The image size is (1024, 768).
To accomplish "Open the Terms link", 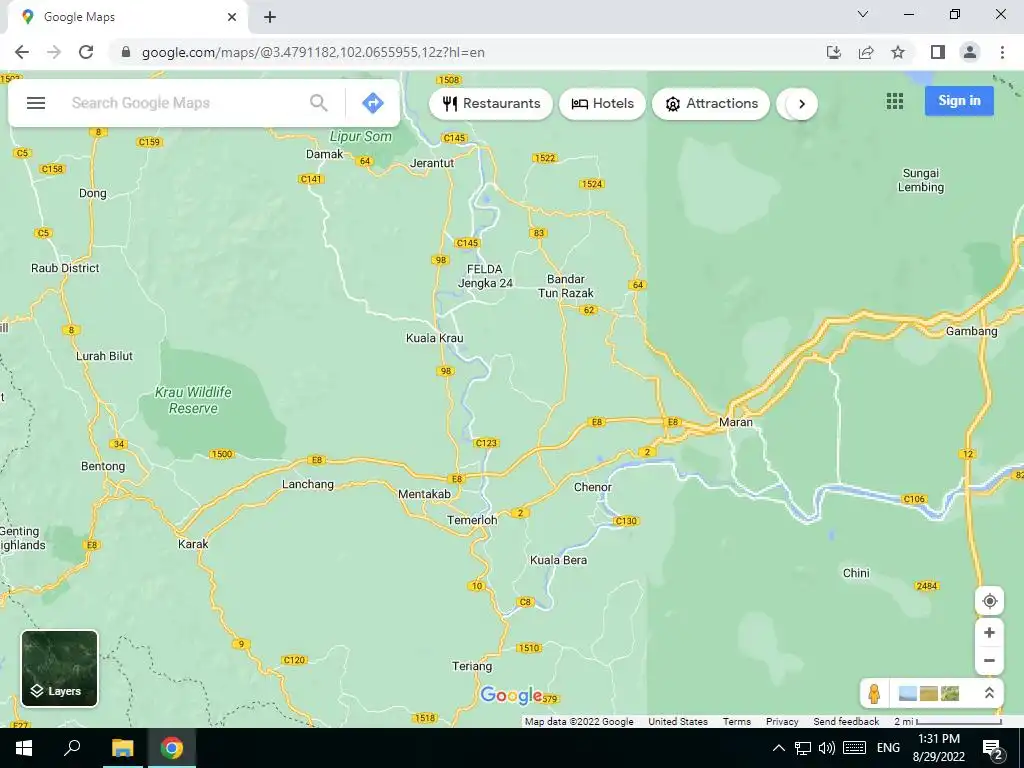I will (x=737, y=722).
